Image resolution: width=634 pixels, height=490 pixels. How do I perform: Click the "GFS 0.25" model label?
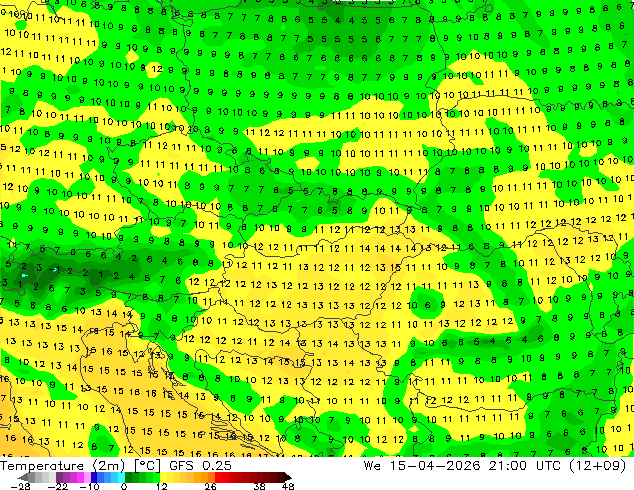(x=200, y=466)
